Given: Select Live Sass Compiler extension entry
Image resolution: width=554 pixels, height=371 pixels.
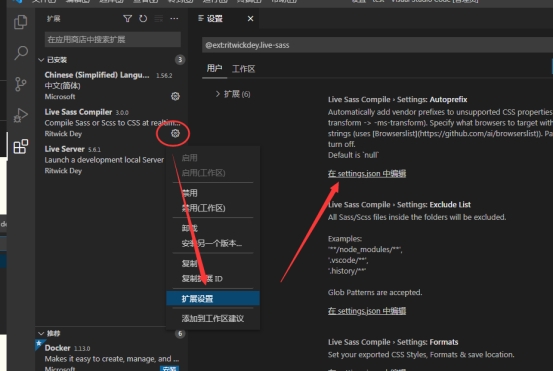Looking at the screenshot, I should 111,123.
